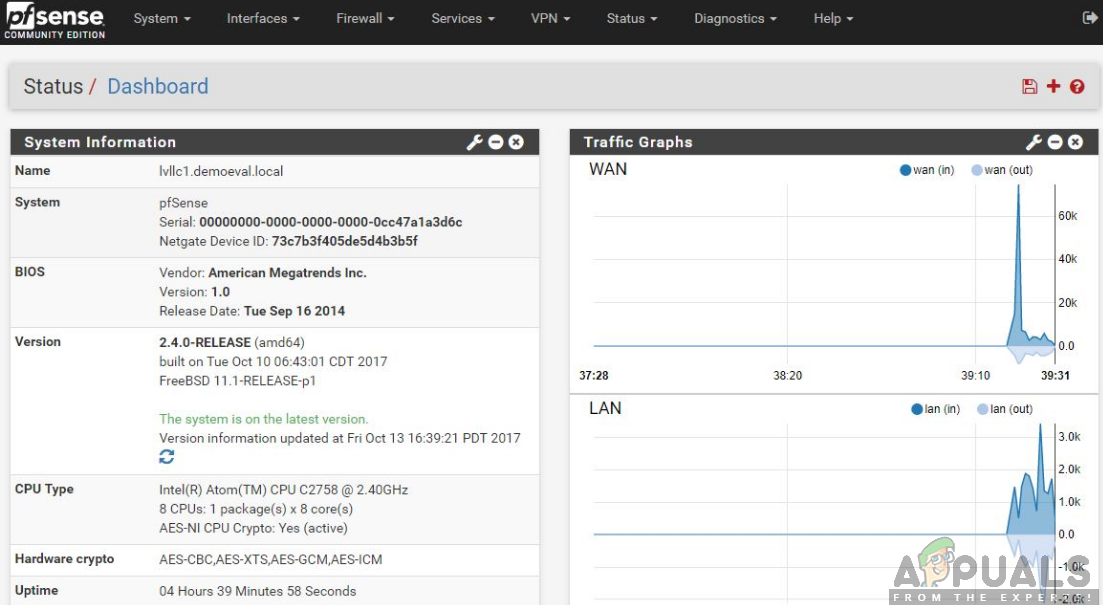Open the Diagnostics dropdown
The image size is (1103, 605).
734,18
